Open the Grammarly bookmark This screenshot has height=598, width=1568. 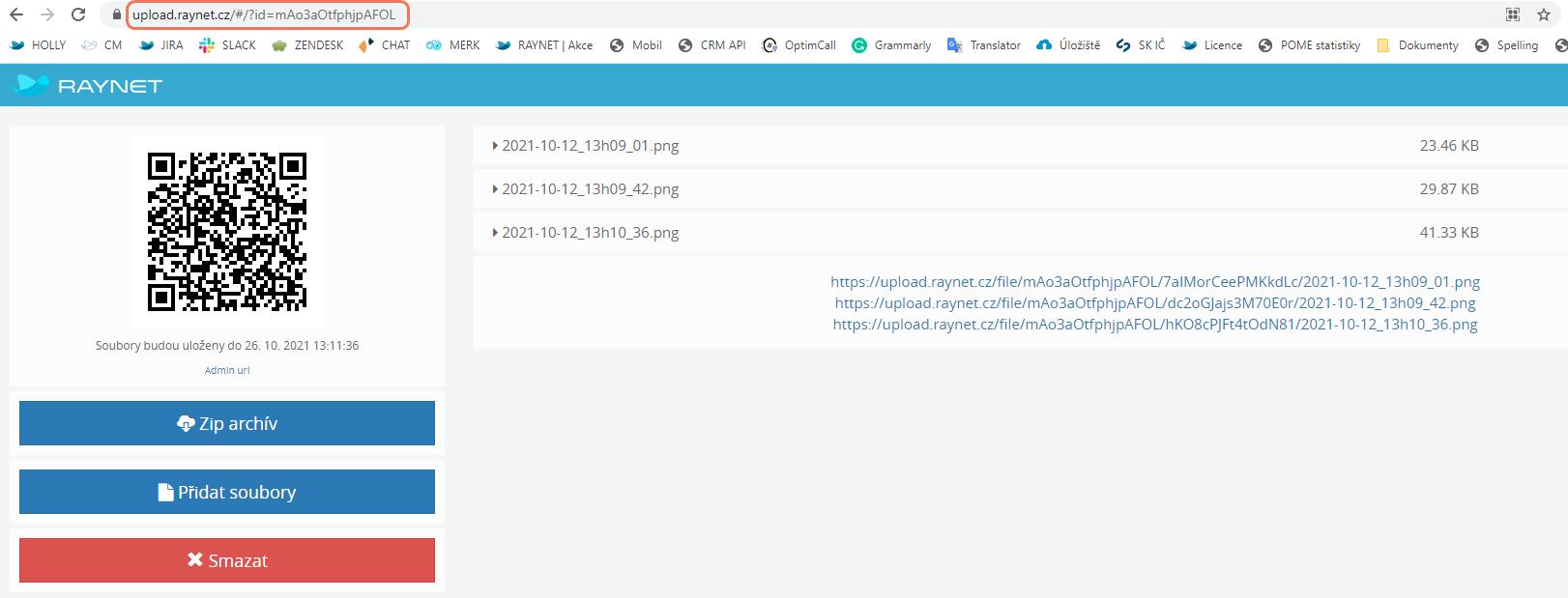(x=891, y=45)
